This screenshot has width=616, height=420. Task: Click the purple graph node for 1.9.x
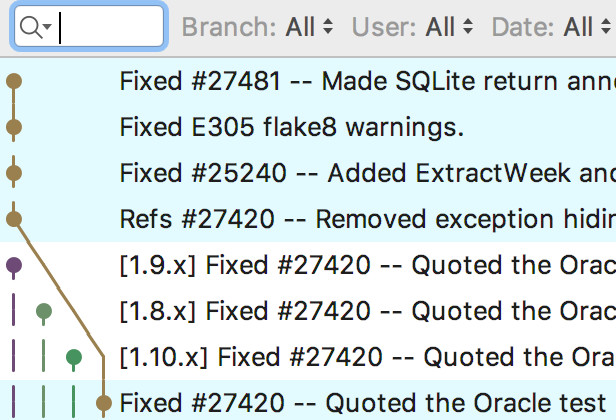[x=14, y=265]
